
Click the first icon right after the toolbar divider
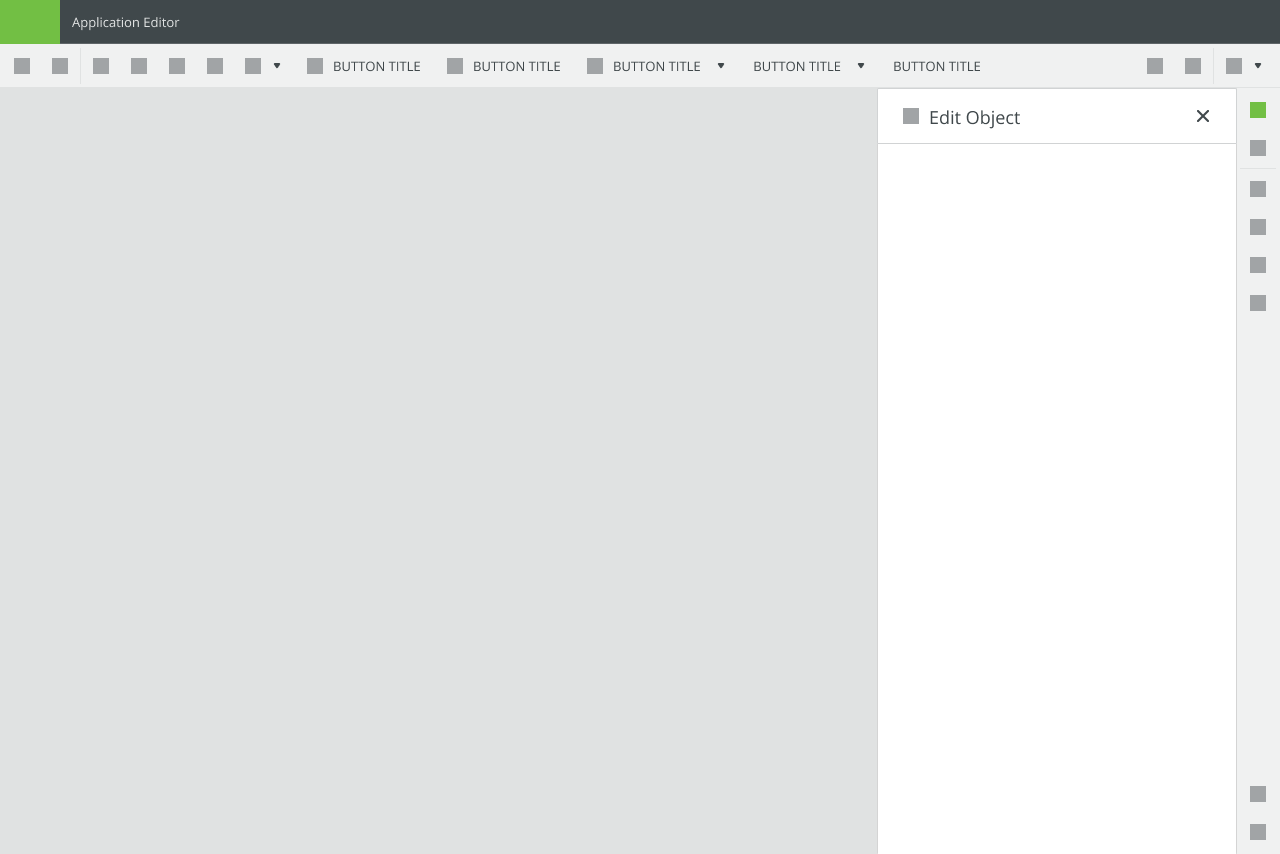click(101, 66)
